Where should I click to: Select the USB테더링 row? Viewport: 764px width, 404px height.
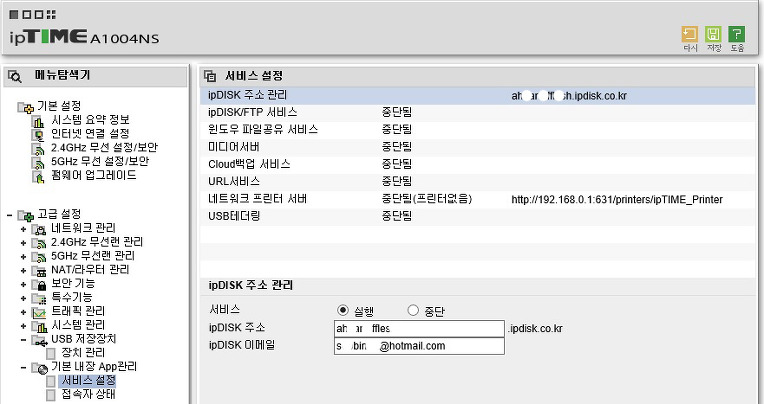tap(477, 216)
